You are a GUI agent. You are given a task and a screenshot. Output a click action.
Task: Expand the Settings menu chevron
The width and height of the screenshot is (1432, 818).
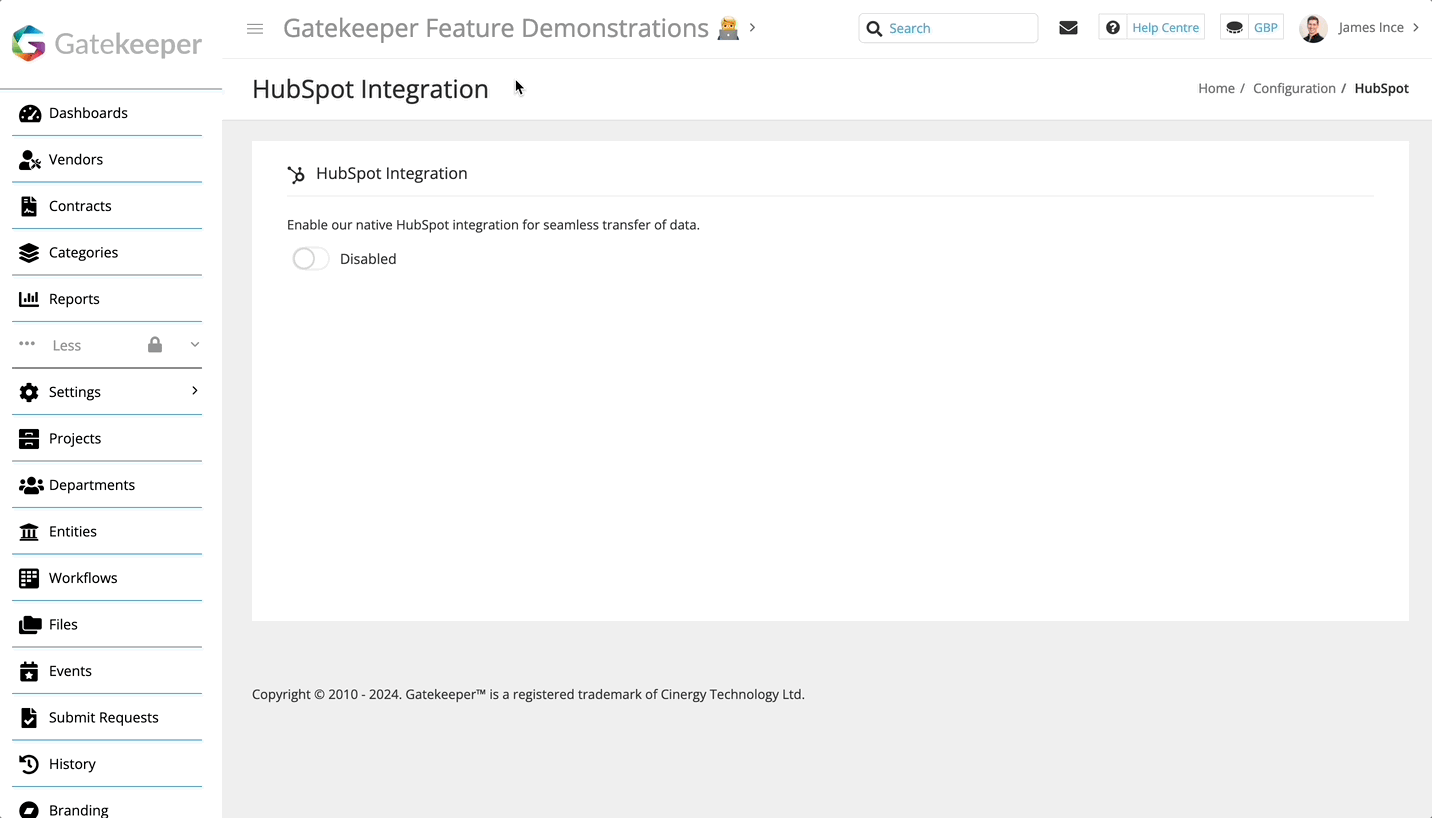(x=194, y=391)
